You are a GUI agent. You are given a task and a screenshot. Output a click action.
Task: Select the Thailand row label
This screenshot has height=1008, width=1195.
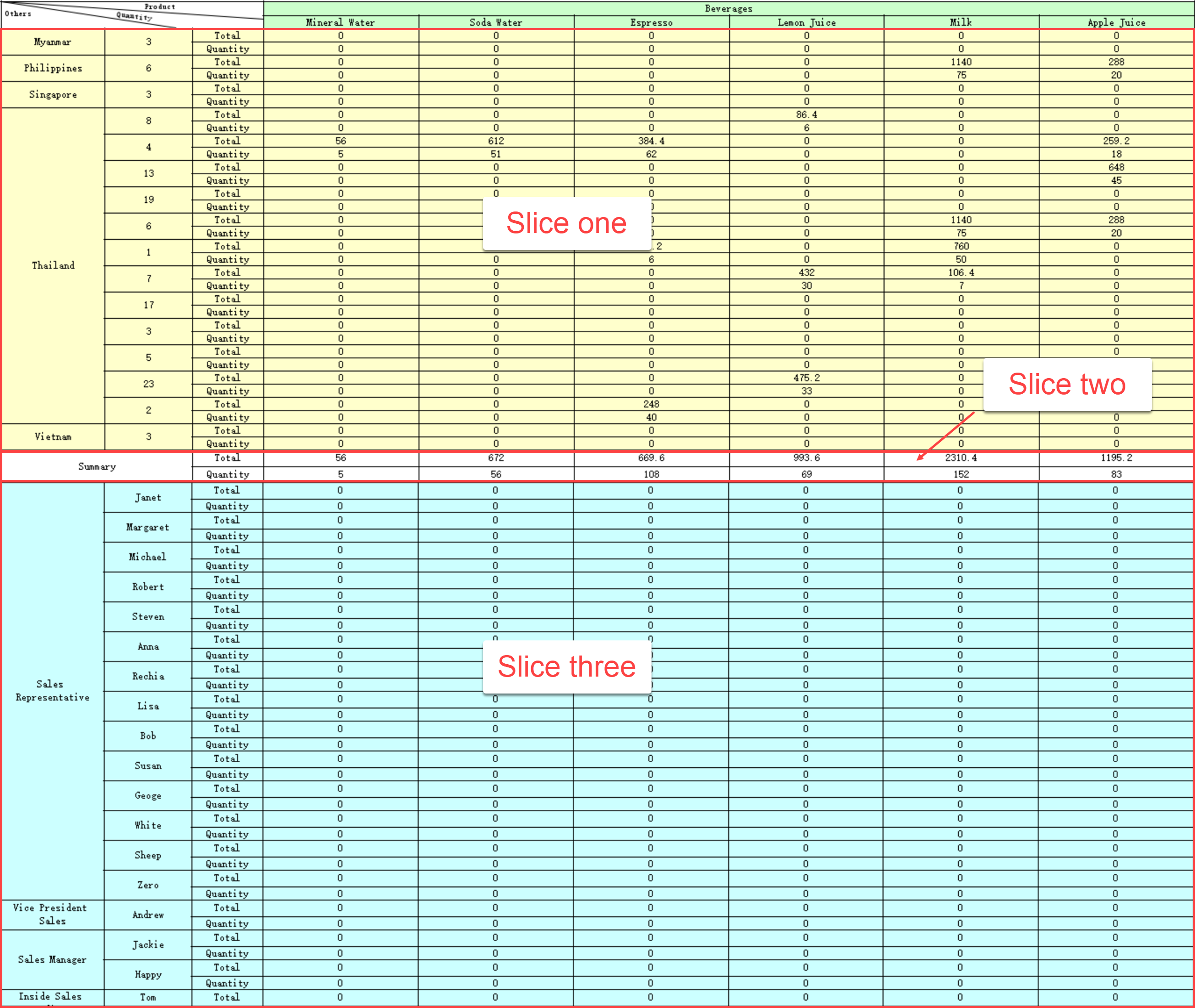point(53,265)
